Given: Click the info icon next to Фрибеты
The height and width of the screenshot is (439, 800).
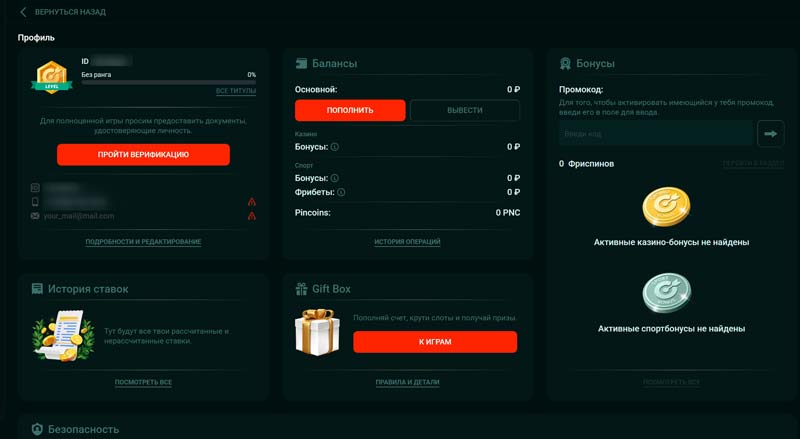Looking at the screenshot, I should (x=342, y=192).
